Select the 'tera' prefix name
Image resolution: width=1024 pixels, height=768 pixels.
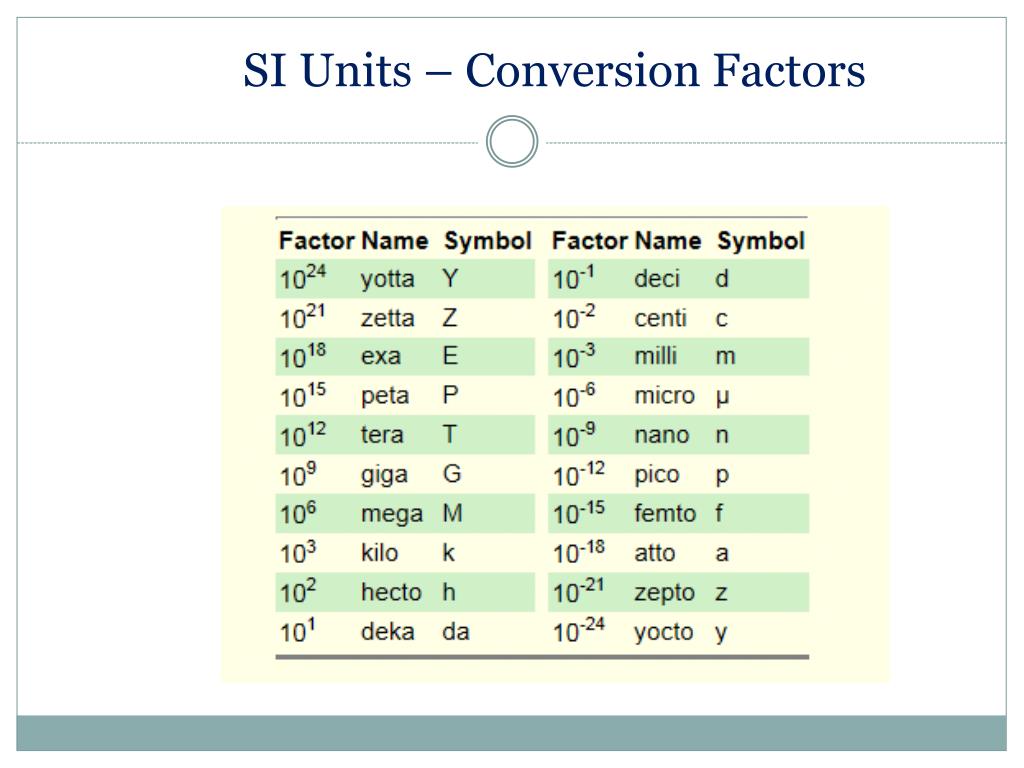tap(382, 435)
